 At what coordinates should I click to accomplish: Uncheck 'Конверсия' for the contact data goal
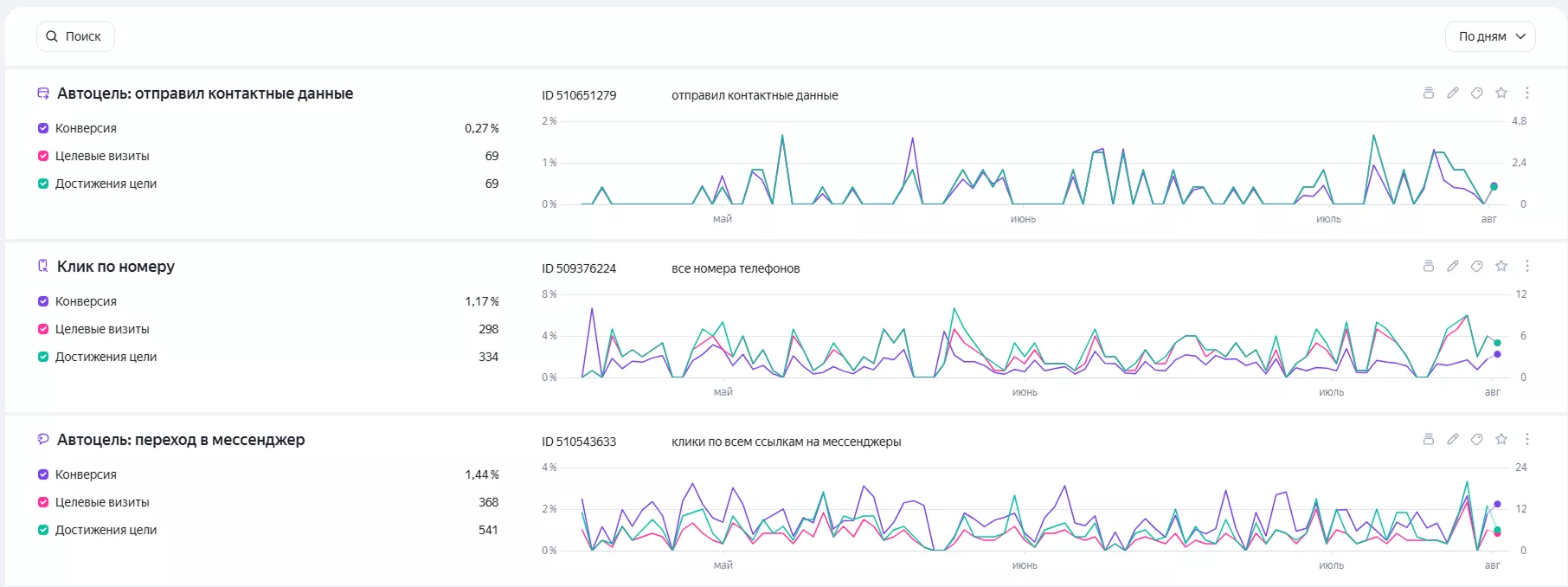(43, 128)
